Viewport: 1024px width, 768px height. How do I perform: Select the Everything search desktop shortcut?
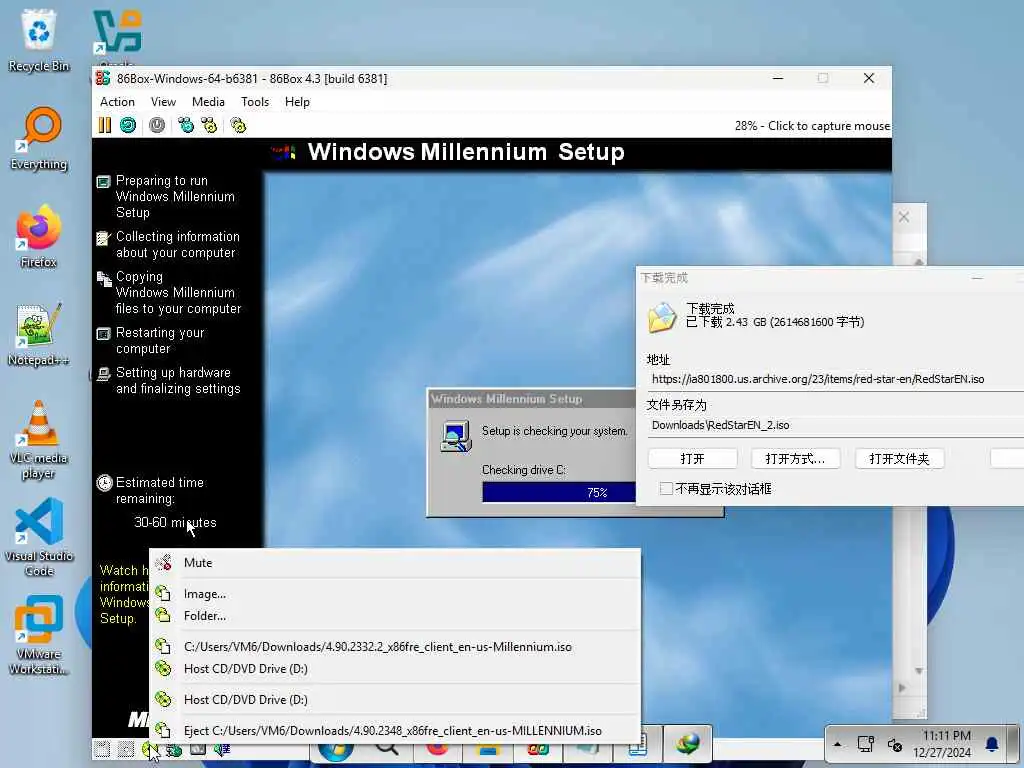point(39,138)
